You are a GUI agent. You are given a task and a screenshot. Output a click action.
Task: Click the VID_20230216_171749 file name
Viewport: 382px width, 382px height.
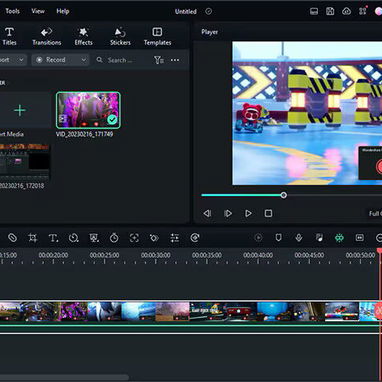coord(85,134)
